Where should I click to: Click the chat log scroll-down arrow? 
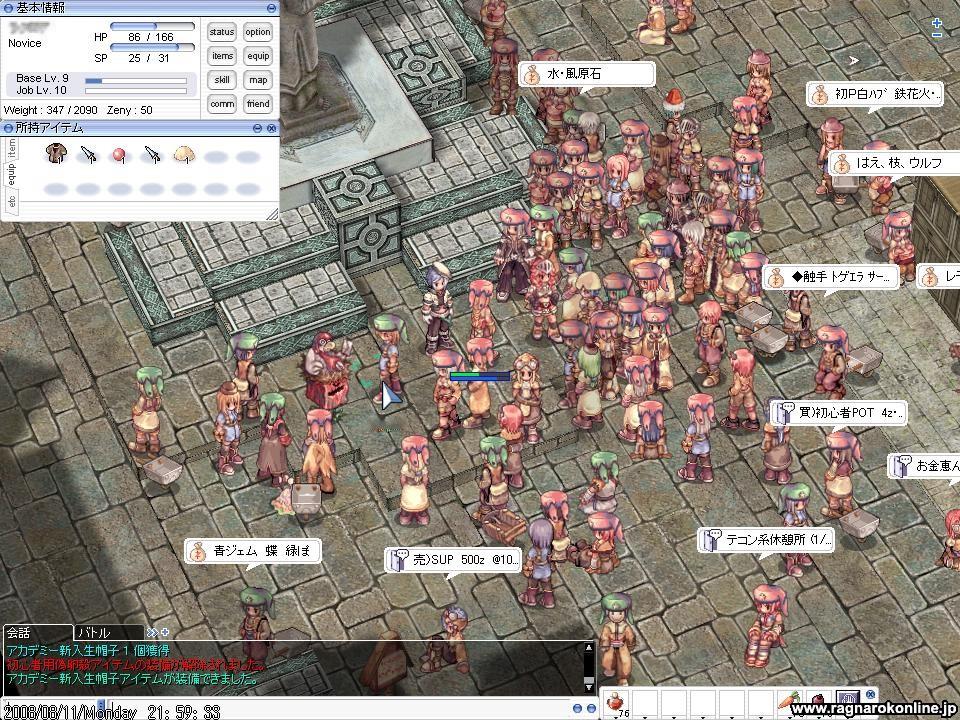click(588, 687)
